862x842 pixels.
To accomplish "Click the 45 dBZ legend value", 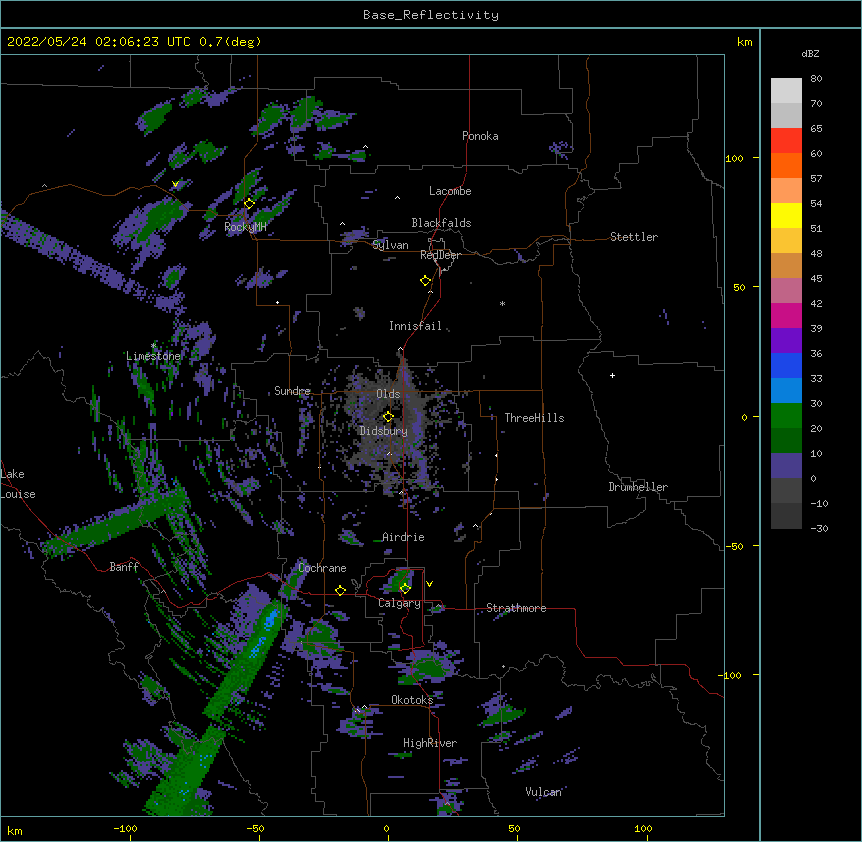I will click(816, 279).
